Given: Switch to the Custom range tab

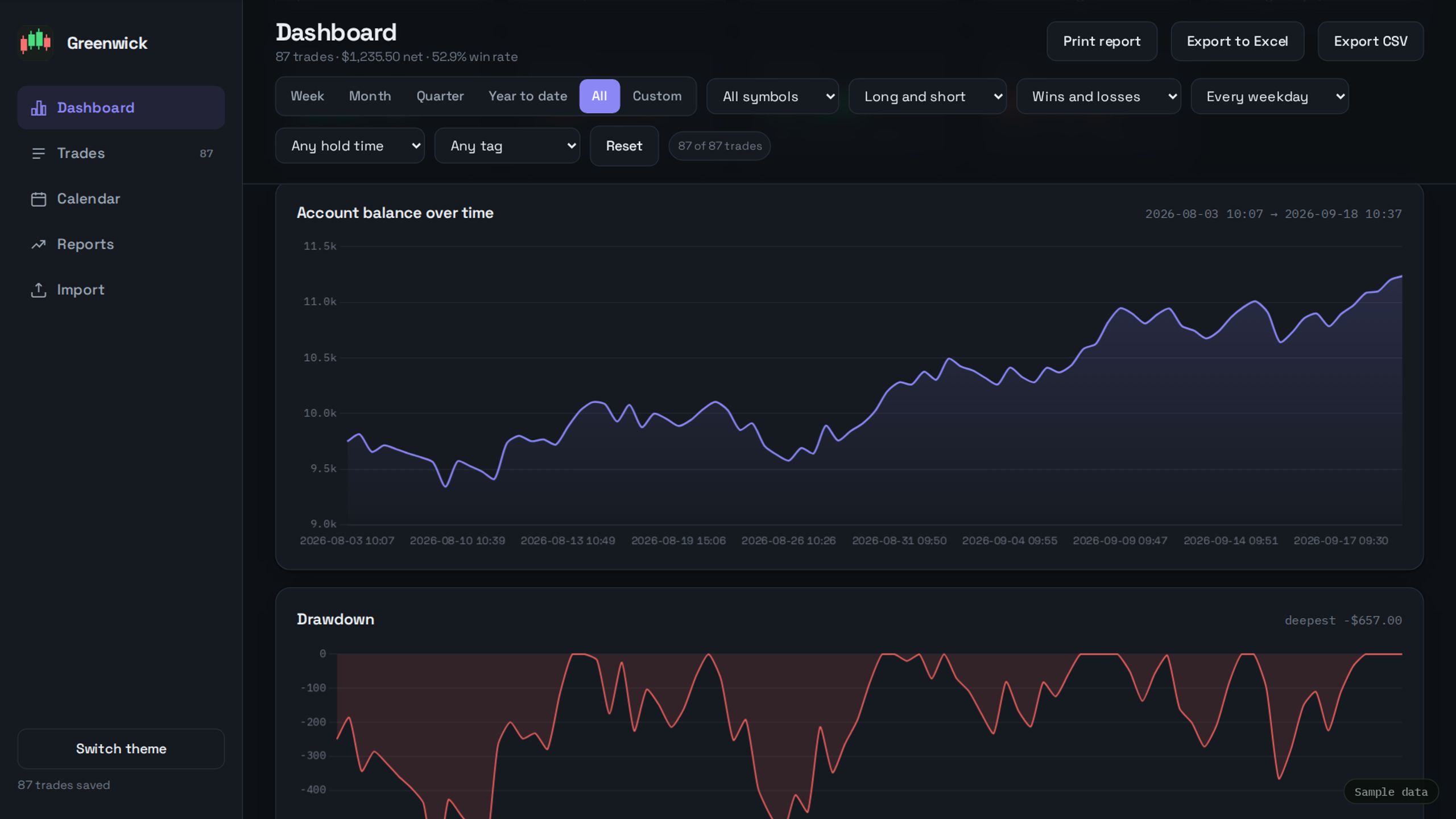Looking at the screenshot, I should point(657,96).
